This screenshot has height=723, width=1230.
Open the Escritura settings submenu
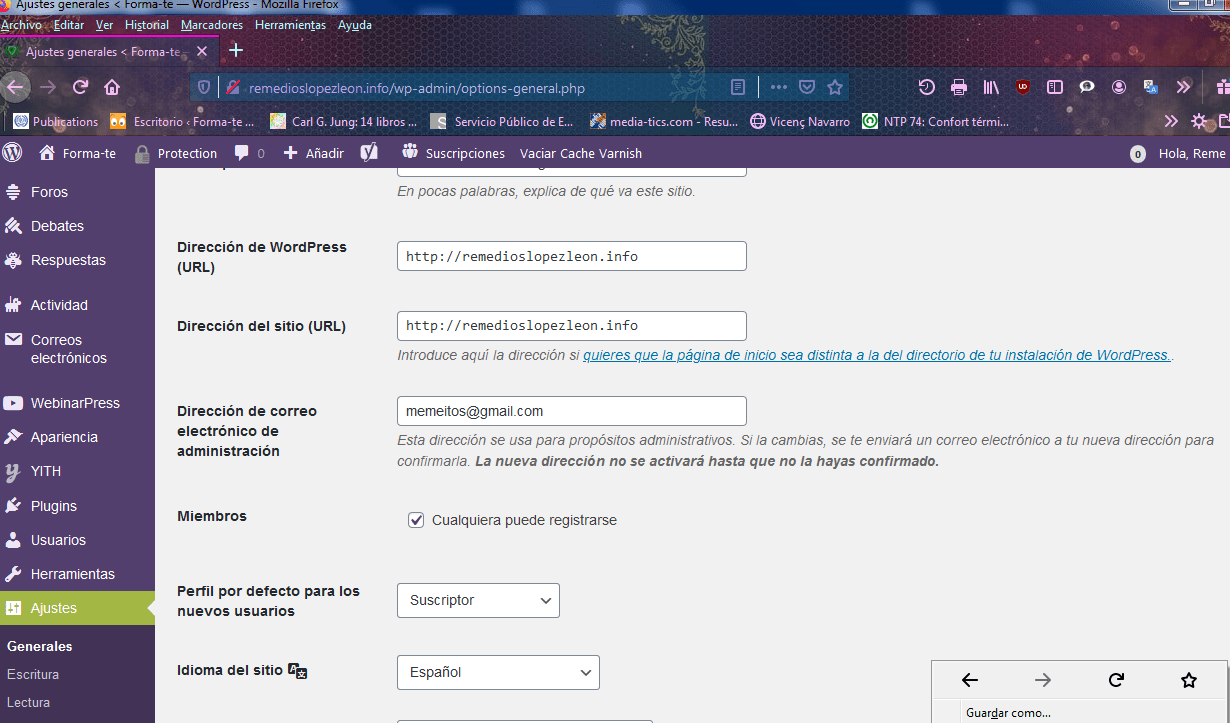tap(33, 674)
